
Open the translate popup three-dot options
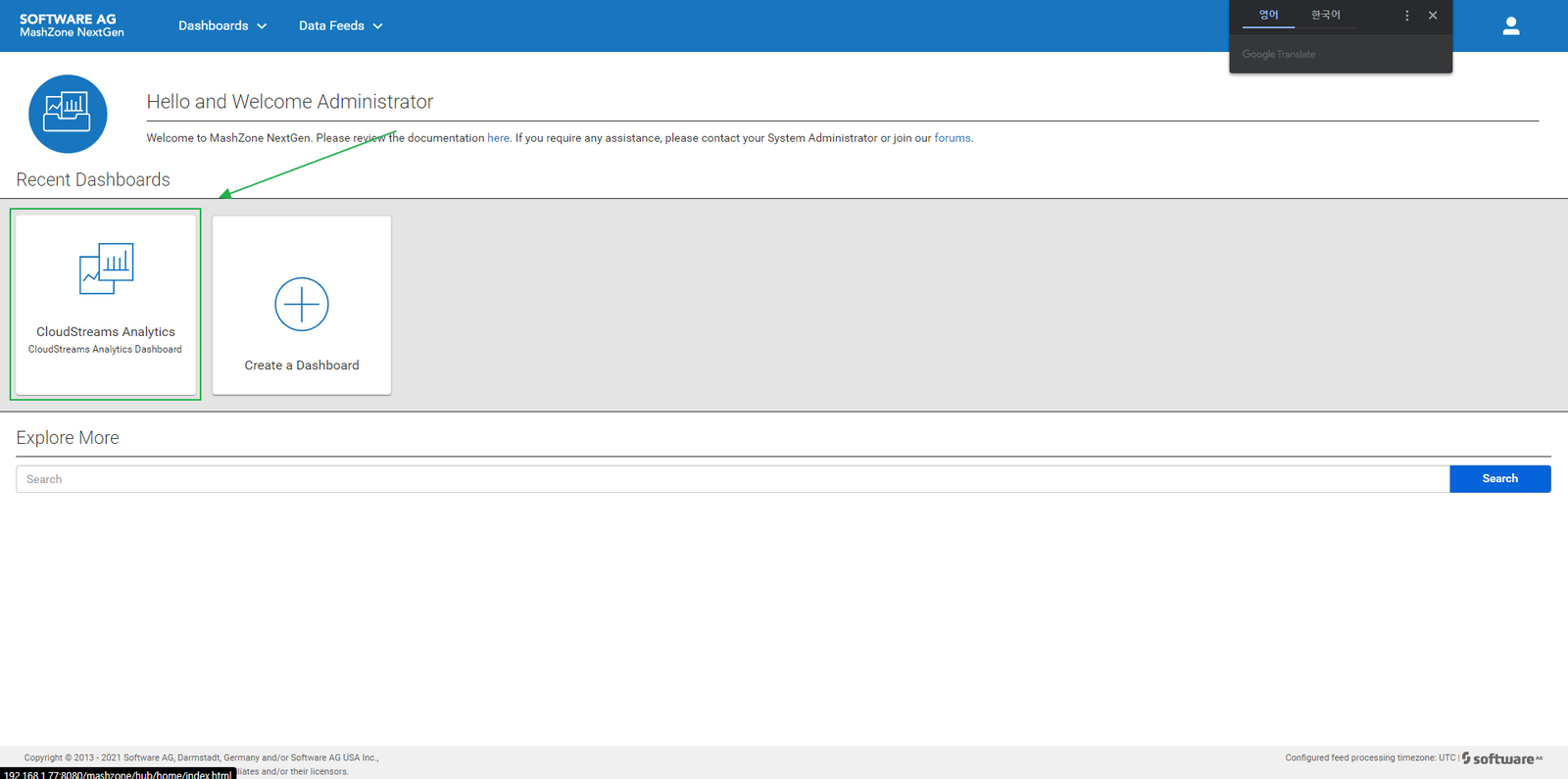point(1406,16)
